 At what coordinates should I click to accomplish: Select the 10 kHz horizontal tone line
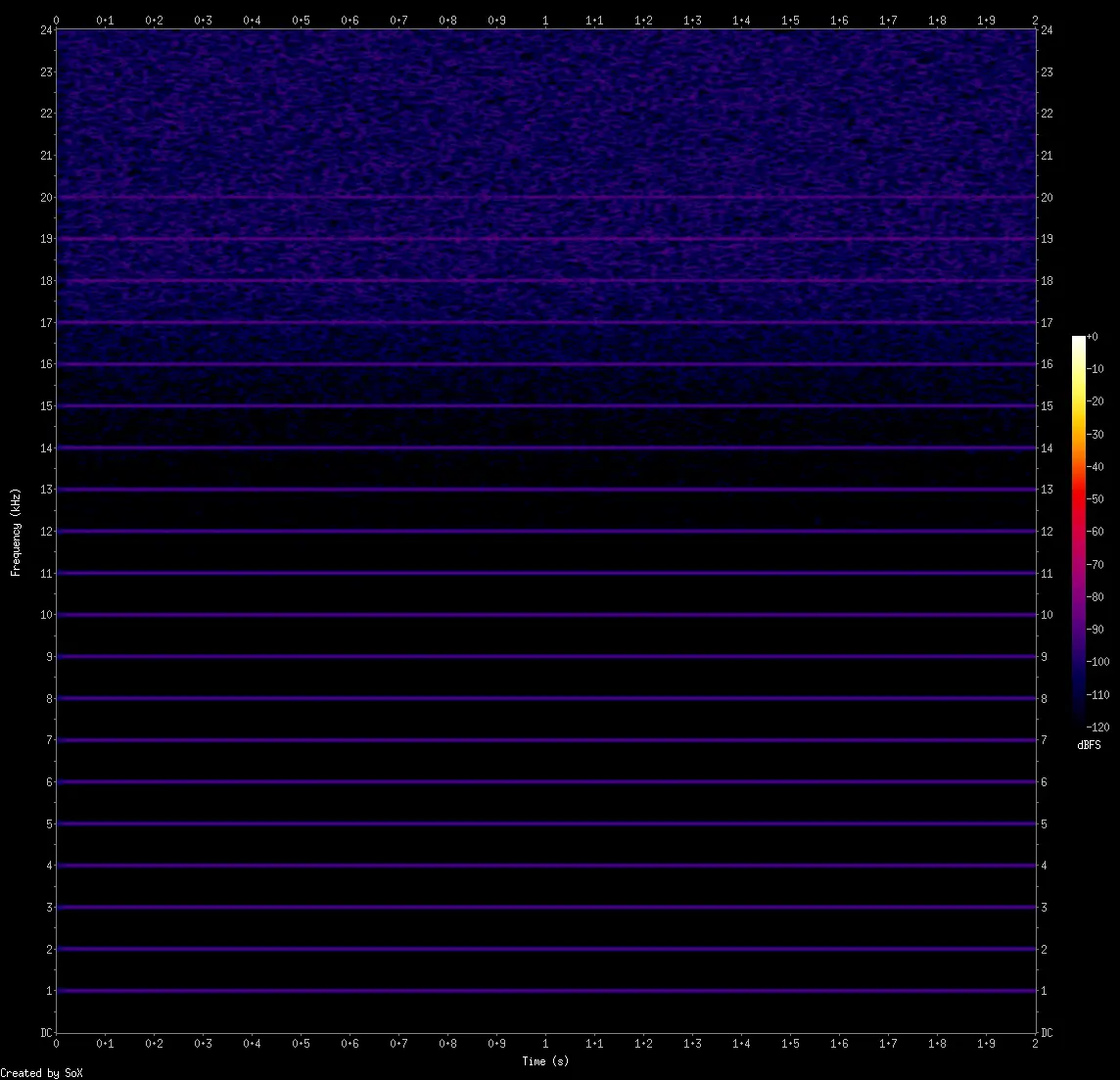click(545, 615)
